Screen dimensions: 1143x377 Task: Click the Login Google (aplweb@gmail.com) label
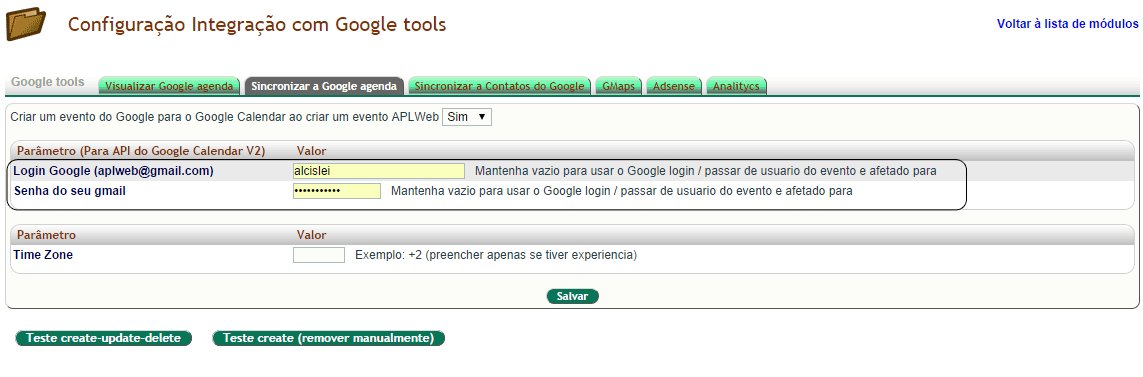pos(114,171)
